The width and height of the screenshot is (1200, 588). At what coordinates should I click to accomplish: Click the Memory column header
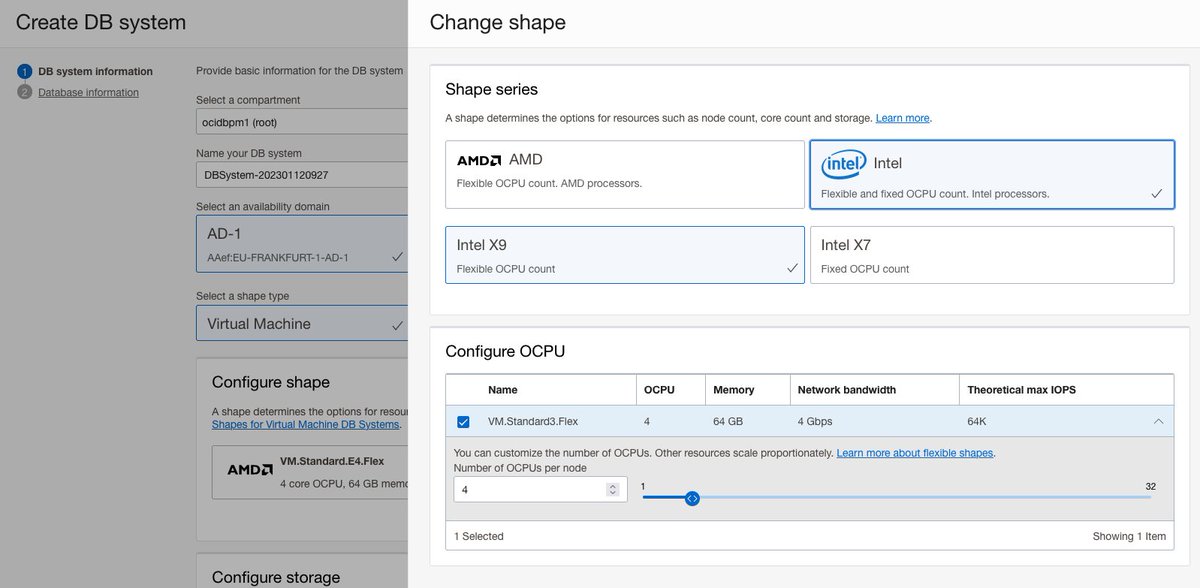pyautogui.click(x=734, y=390)
